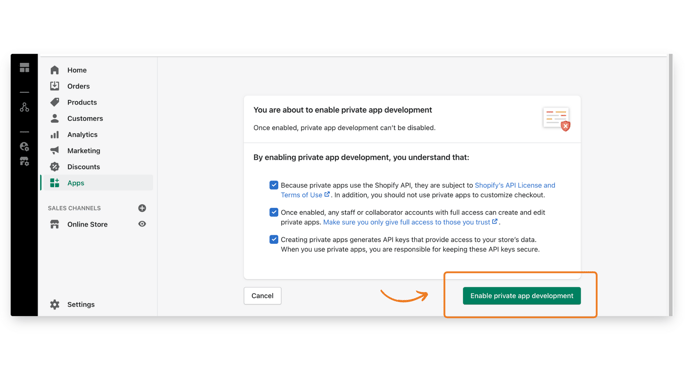Click the Analytics bar chart icon

pyautogui.click(x=54, y=135)
